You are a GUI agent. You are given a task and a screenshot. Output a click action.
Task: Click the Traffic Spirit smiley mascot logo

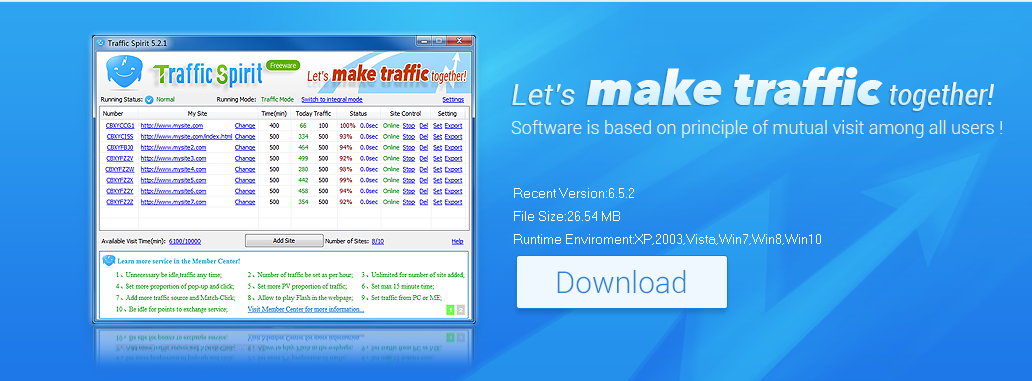[x=125, y=72]
